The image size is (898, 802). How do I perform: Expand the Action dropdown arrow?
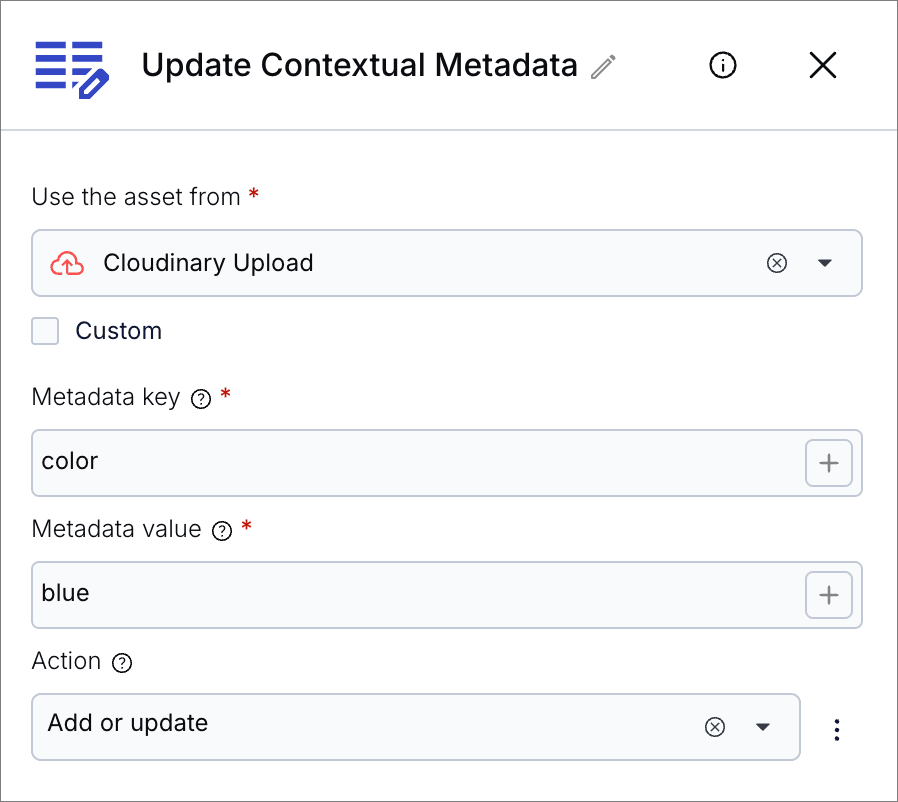pyautogui.click(x=763, y=727)
